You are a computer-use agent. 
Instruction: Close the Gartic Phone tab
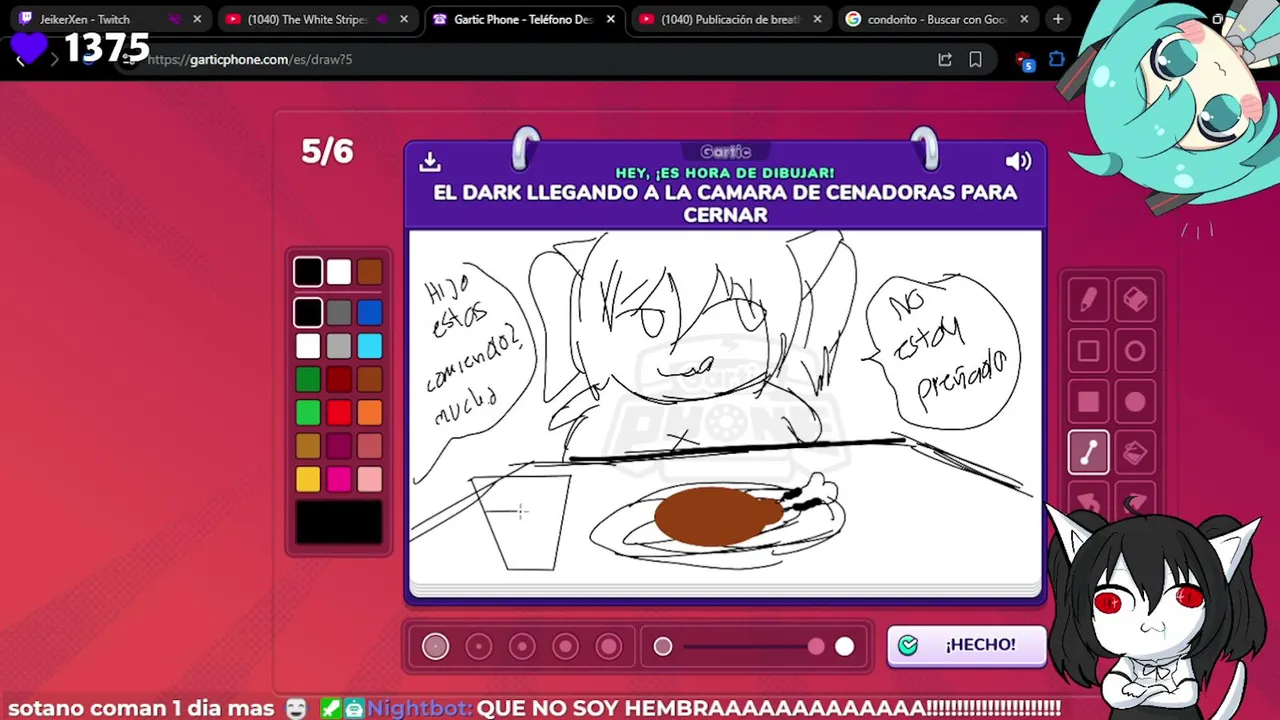610,19
